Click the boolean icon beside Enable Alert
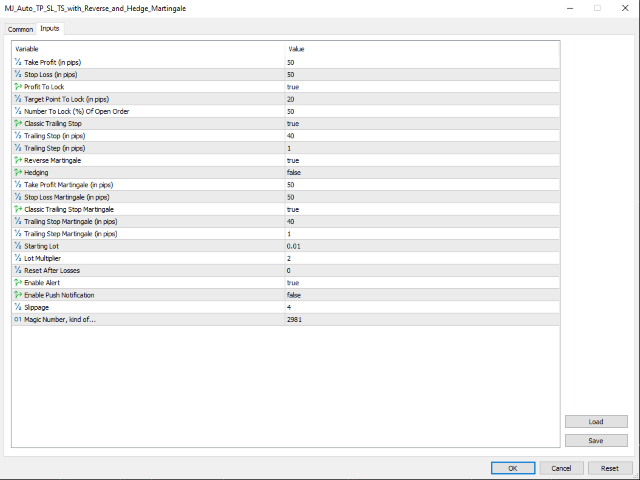Screen dimensions: 640x480 [x=18, y=282]
